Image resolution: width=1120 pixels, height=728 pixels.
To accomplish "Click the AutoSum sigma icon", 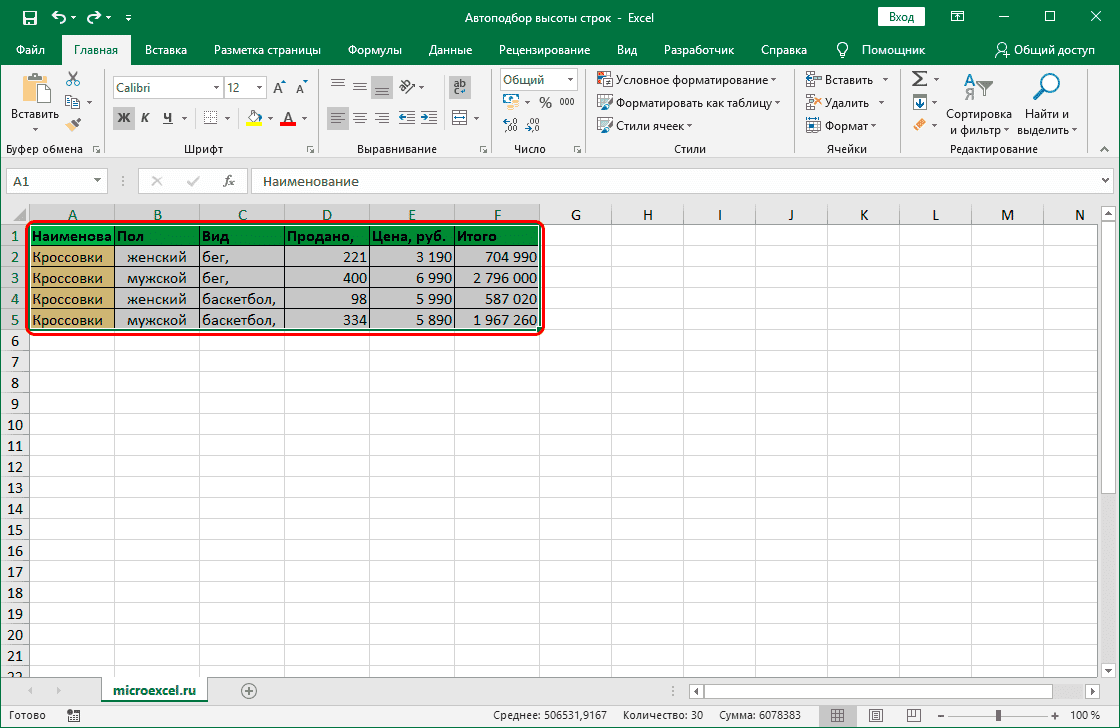I will 919,79.
